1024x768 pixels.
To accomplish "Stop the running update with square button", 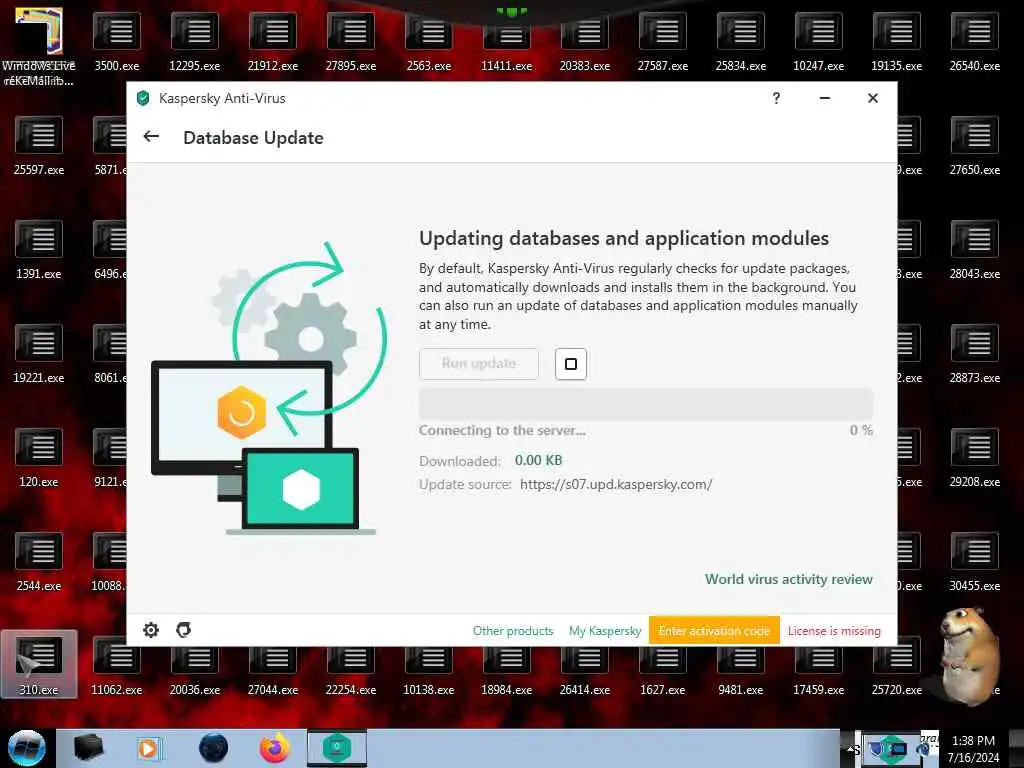I will 571,364.
